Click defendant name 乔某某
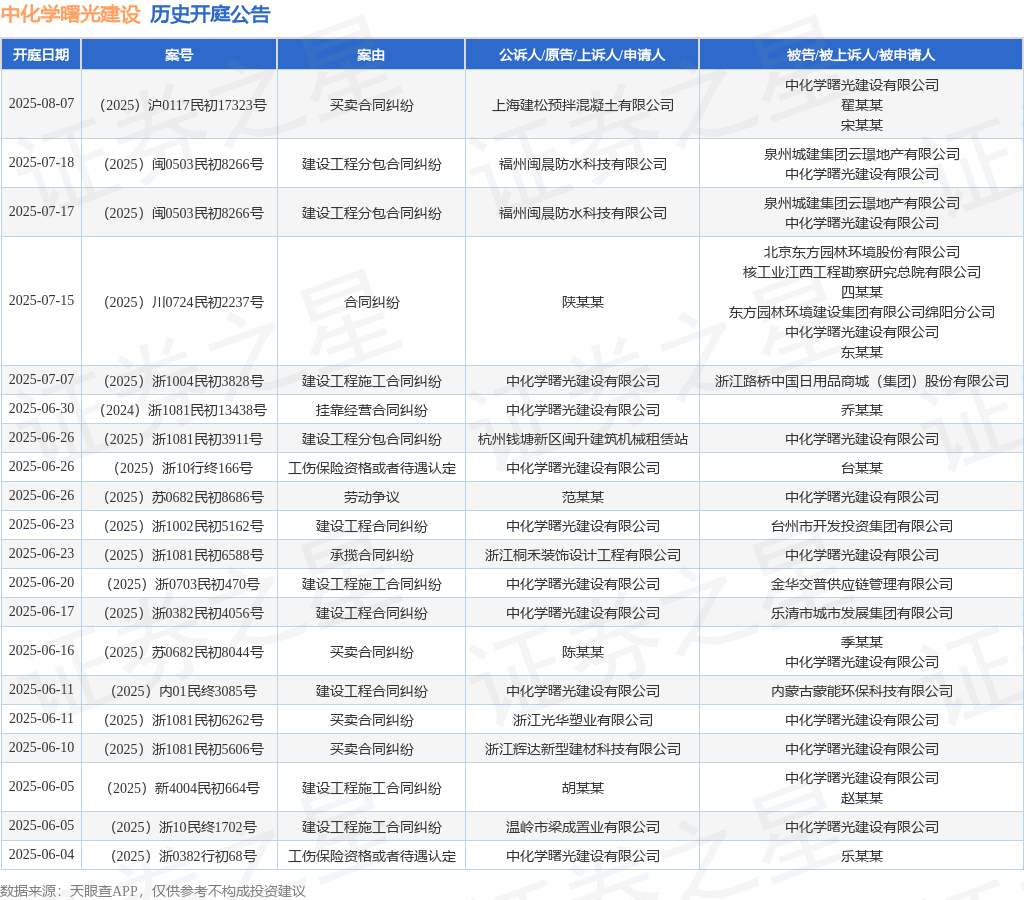The height and width of the screenshot is (900, 1024). (x=861, y=410)
